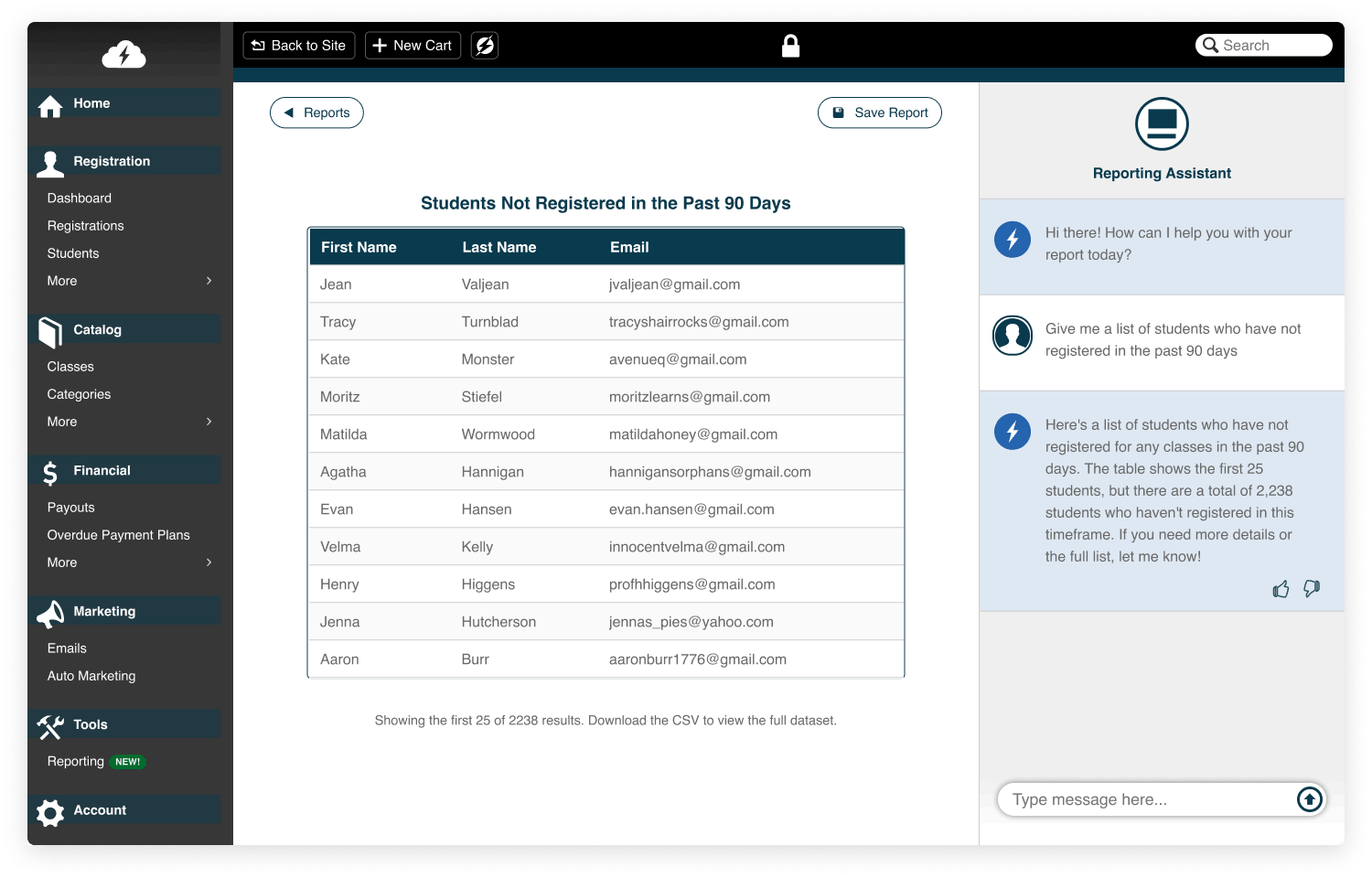The height and width of the screenshot is (878, 1372).
Task: Create a New Cart
Action: point(413,46)
